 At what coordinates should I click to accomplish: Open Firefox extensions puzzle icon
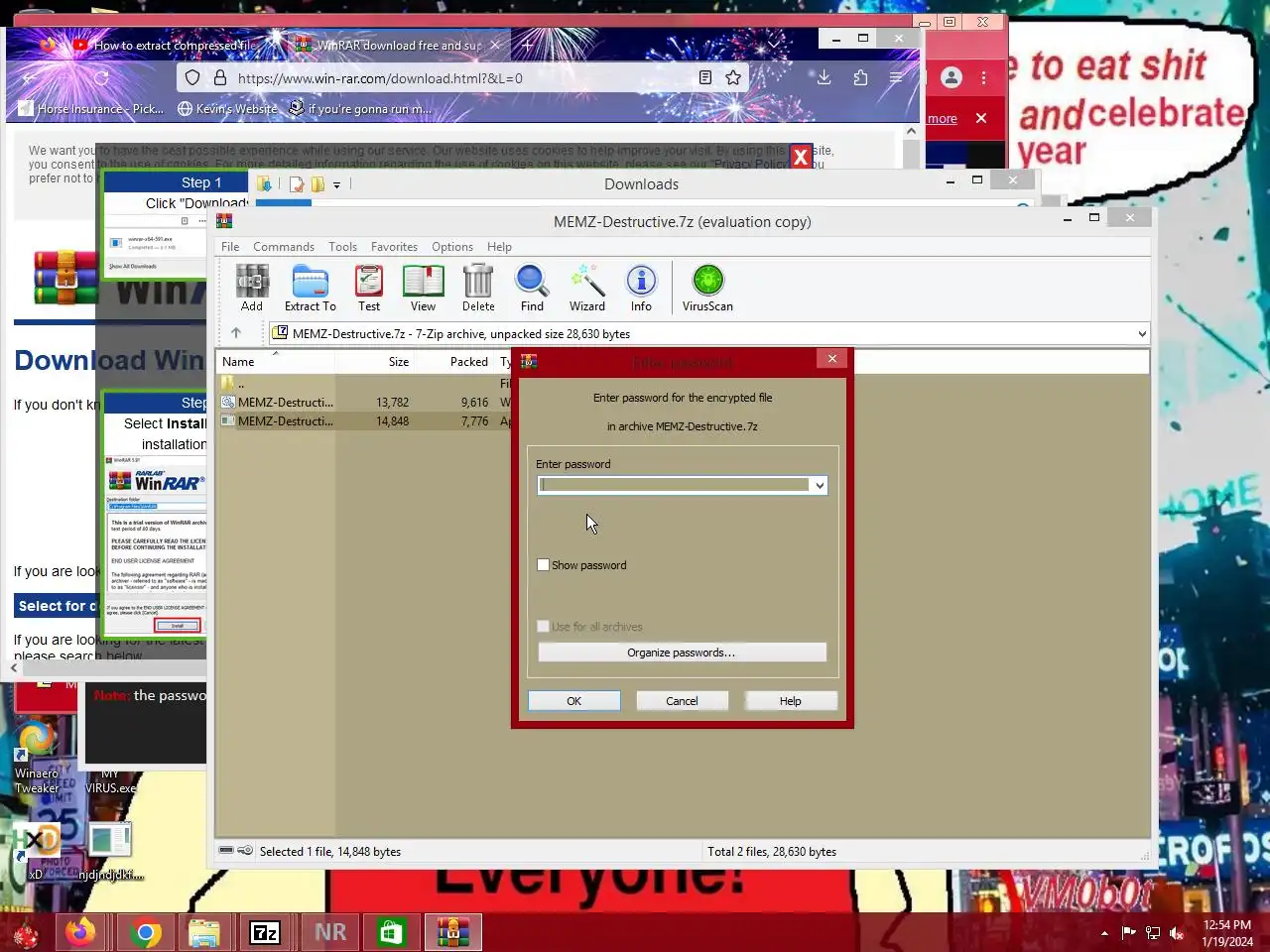coord(860,77)
